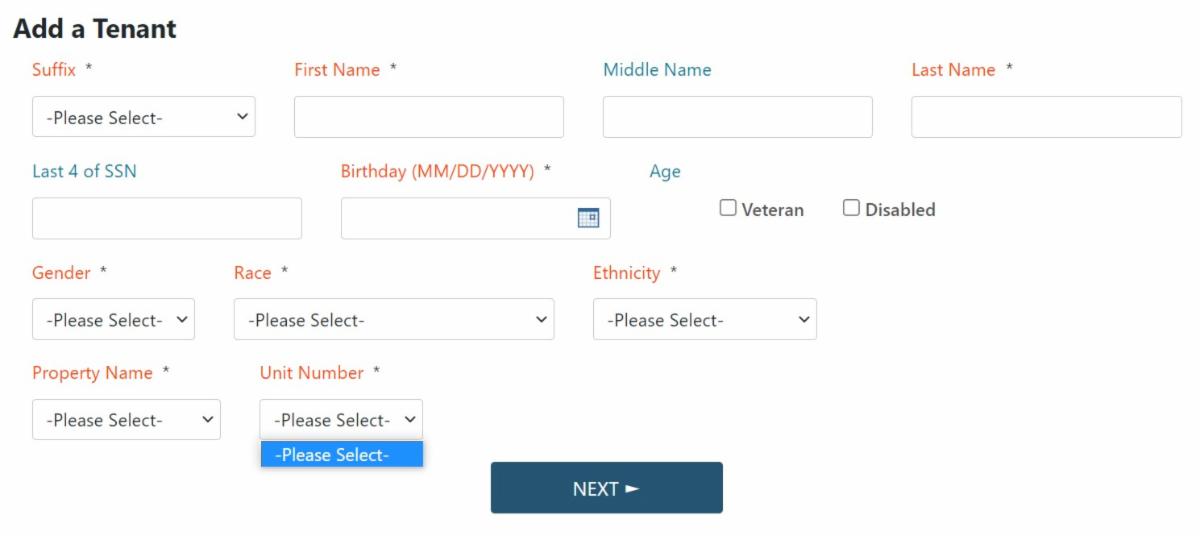Open the Property Name dropdown
This screenshot has height=536, width=1200.
pyautogui.click(x=126, y=420)
